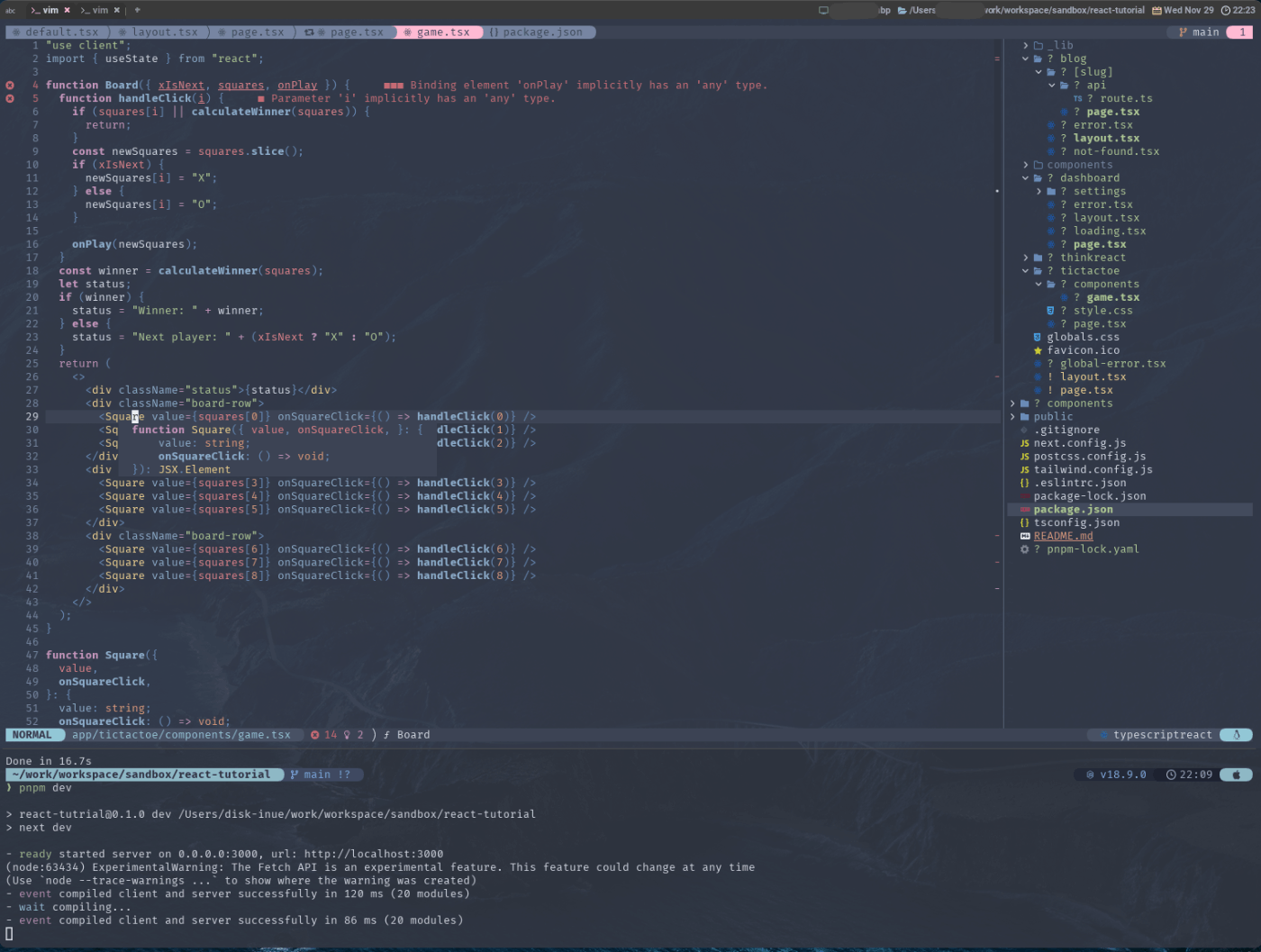Click the error marker on line 5
Screen dimensions: 1261x952
[x=10, y=98]
